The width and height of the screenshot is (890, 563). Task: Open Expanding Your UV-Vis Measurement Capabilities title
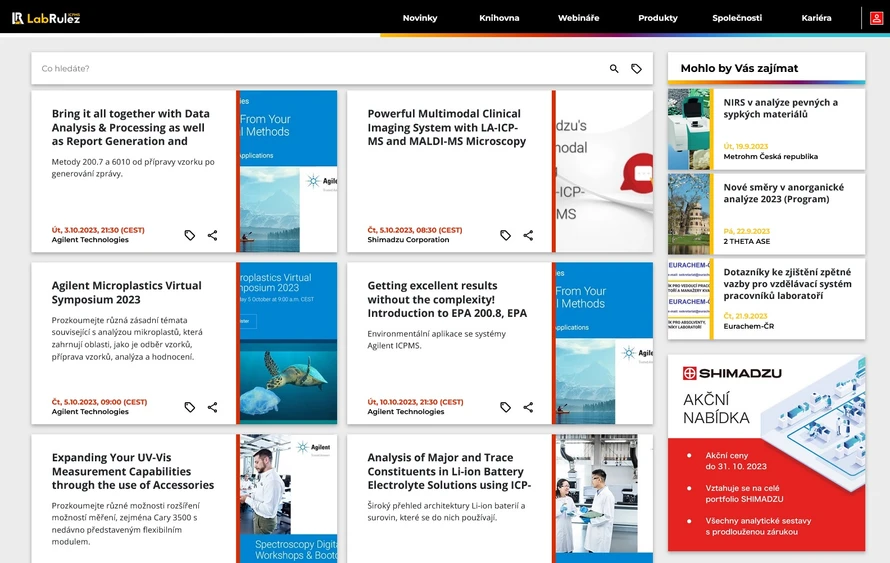click(x=133, y=471)
